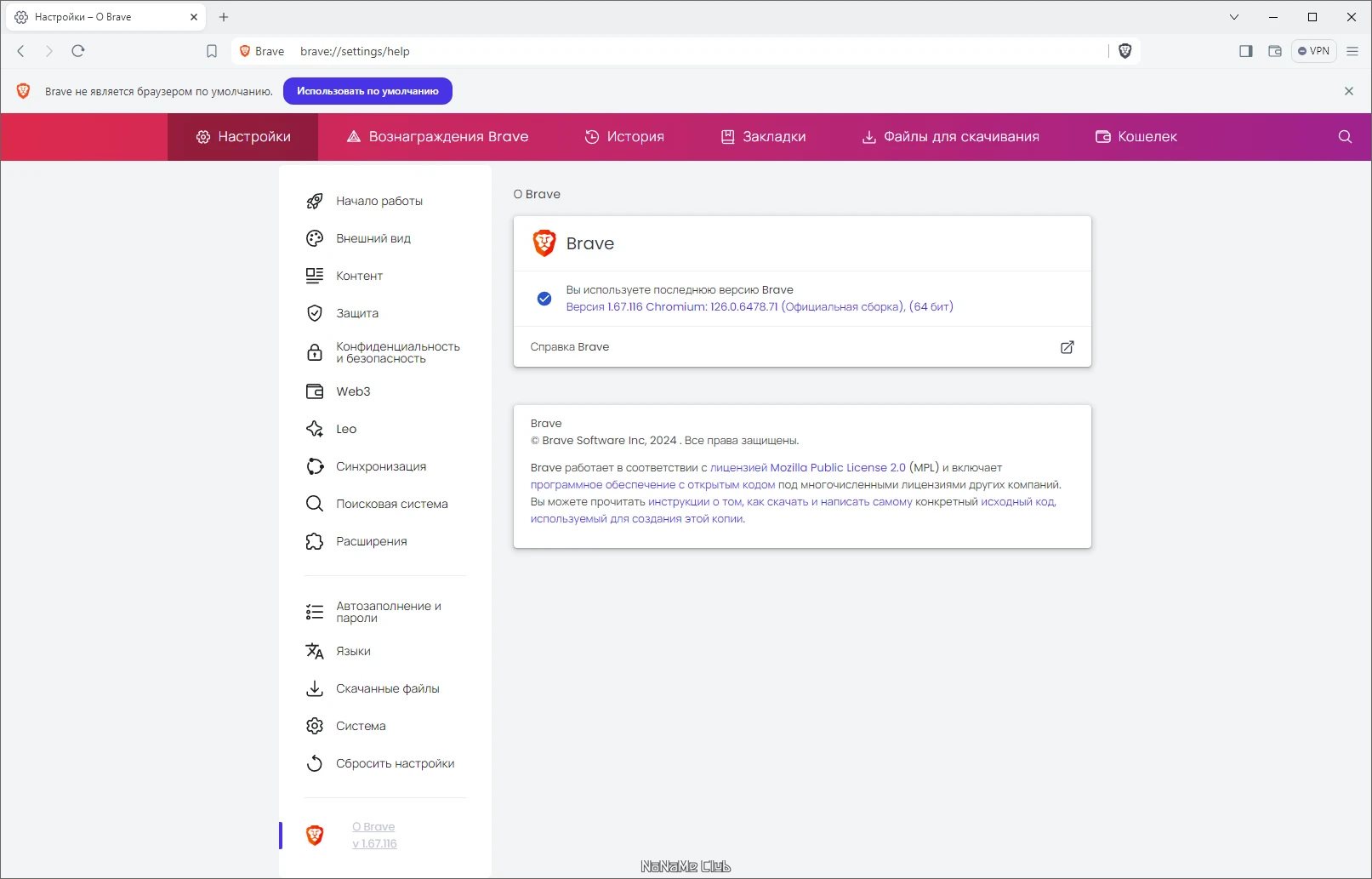Click the Справка Brave row text
The image size is (1372, 879).
click(570, 347)
